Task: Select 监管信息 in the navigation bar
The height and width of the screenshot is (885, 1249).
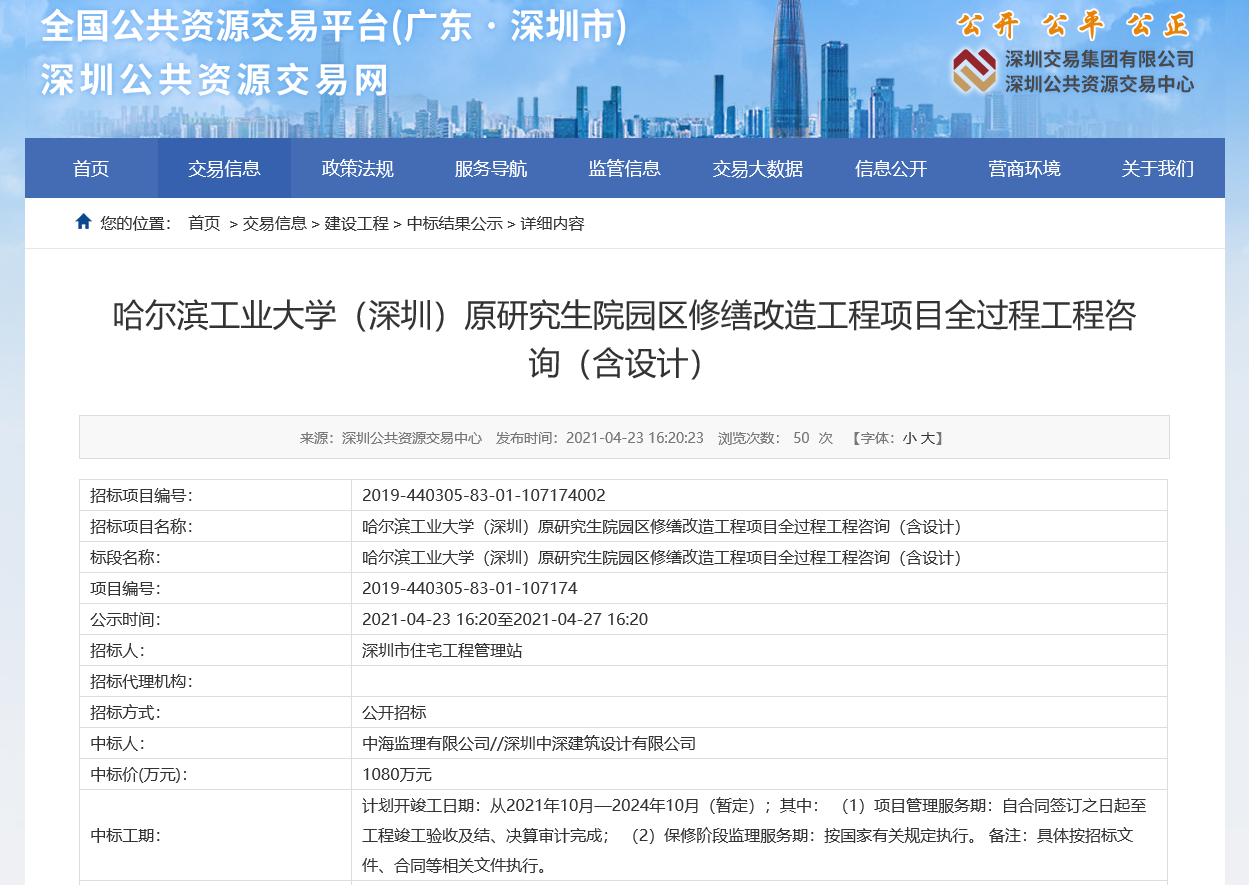Action: (624, 169)
